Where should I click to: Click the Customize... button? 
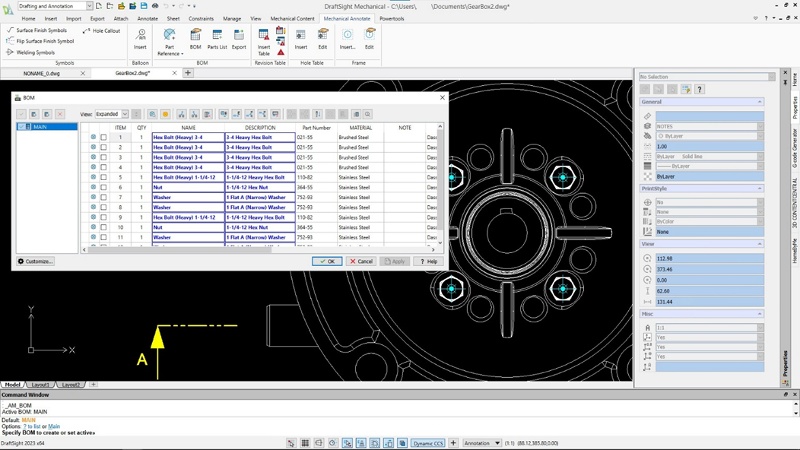pos(36,261)
